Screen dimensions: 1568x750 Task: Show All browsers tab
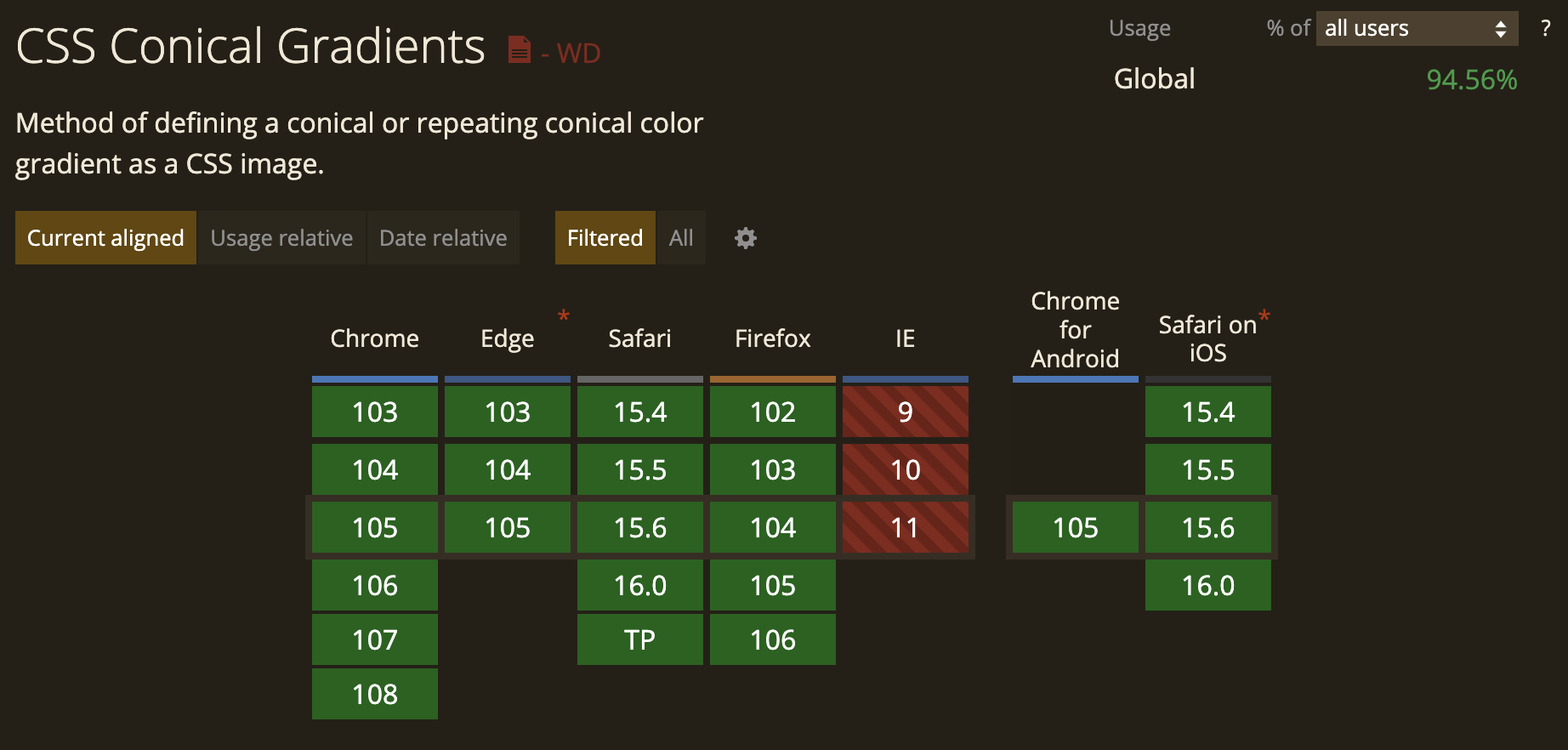point(681,238)
